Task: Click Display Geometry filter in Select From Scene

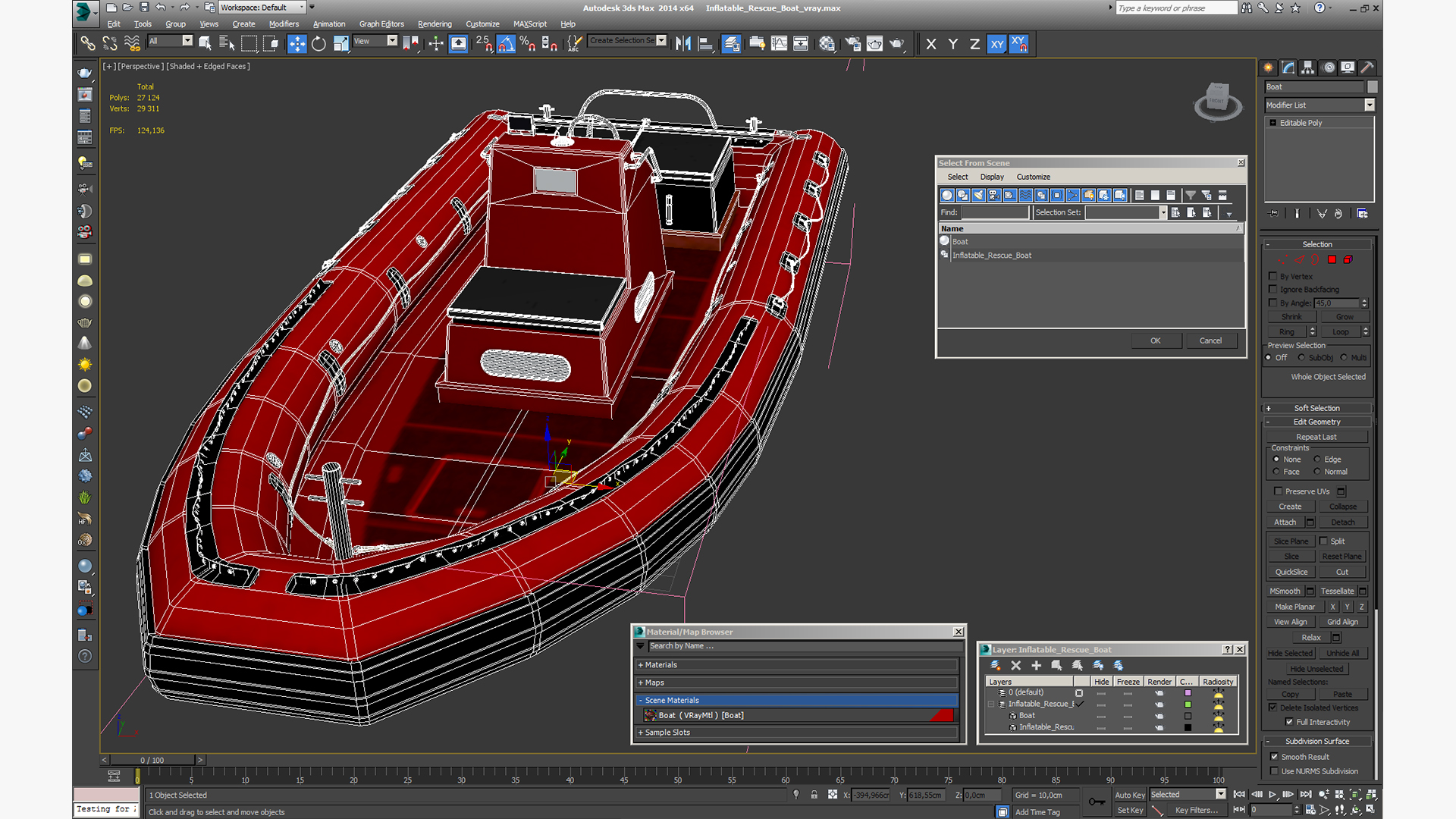Action: (947, 196)
